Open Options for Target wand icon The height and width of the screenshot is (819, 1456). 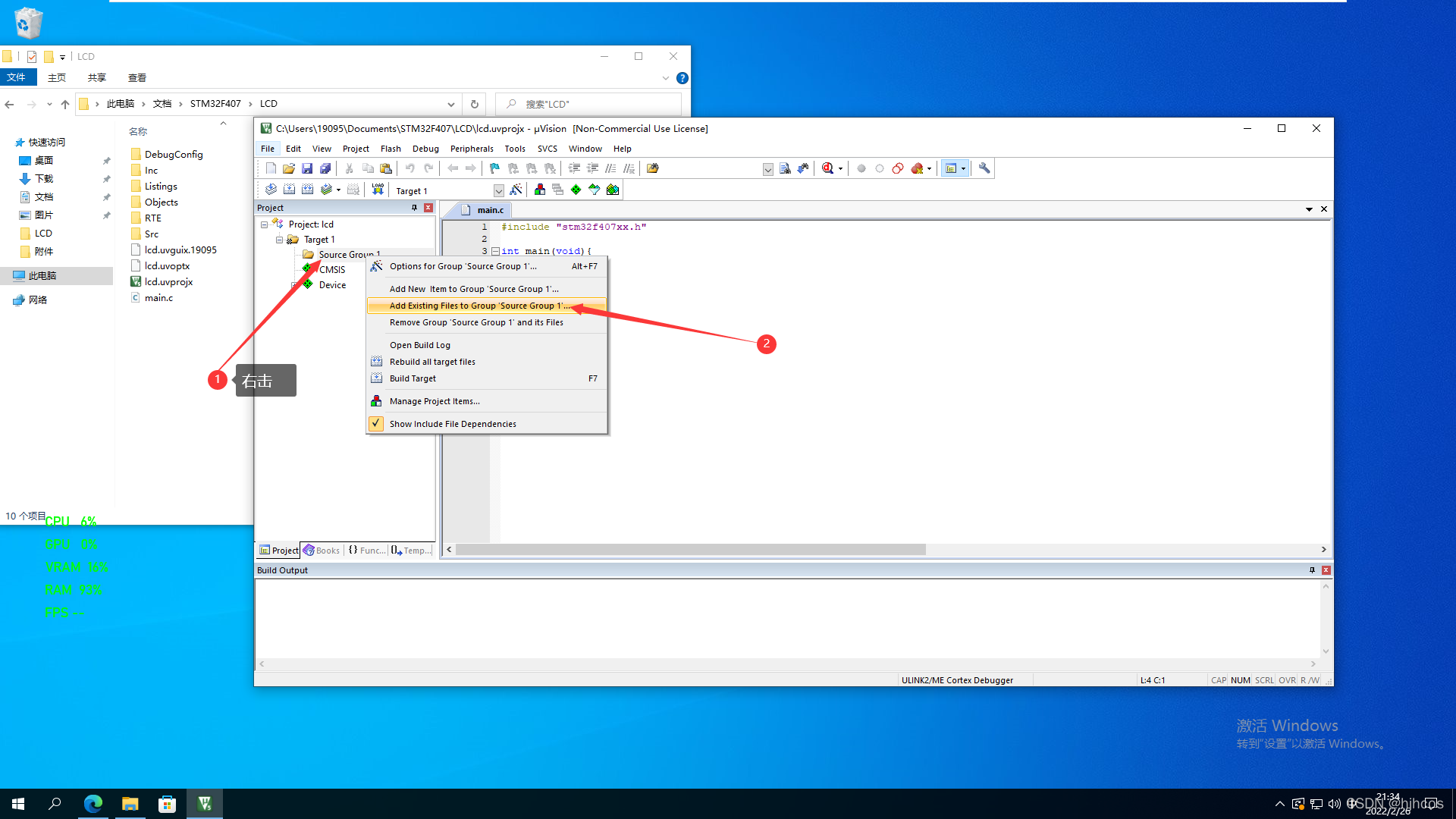(x=516, y=190)
